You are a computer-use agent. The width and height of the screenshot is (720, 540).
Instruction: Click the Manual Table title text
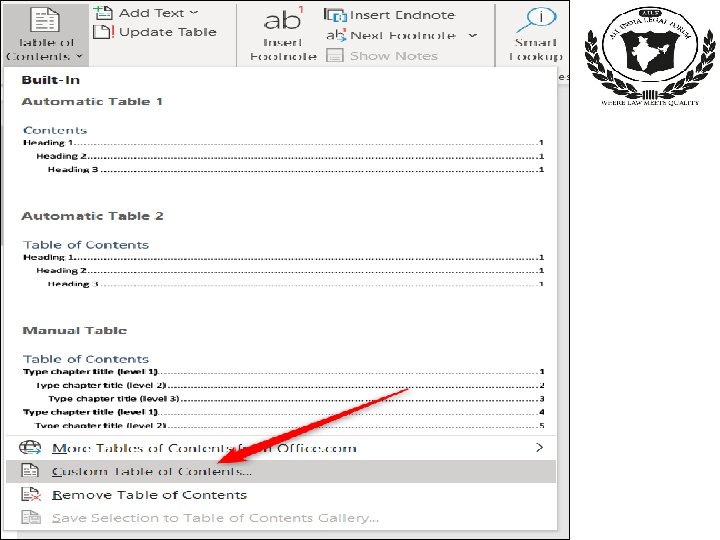(x=74, y=331)
